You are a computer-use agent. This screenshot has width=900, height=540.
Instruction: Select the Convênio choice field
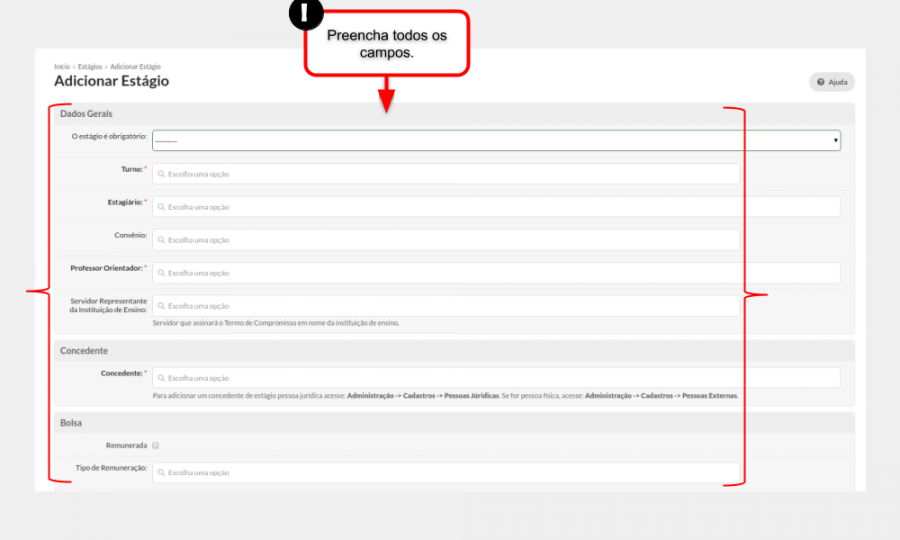[446, 240]
